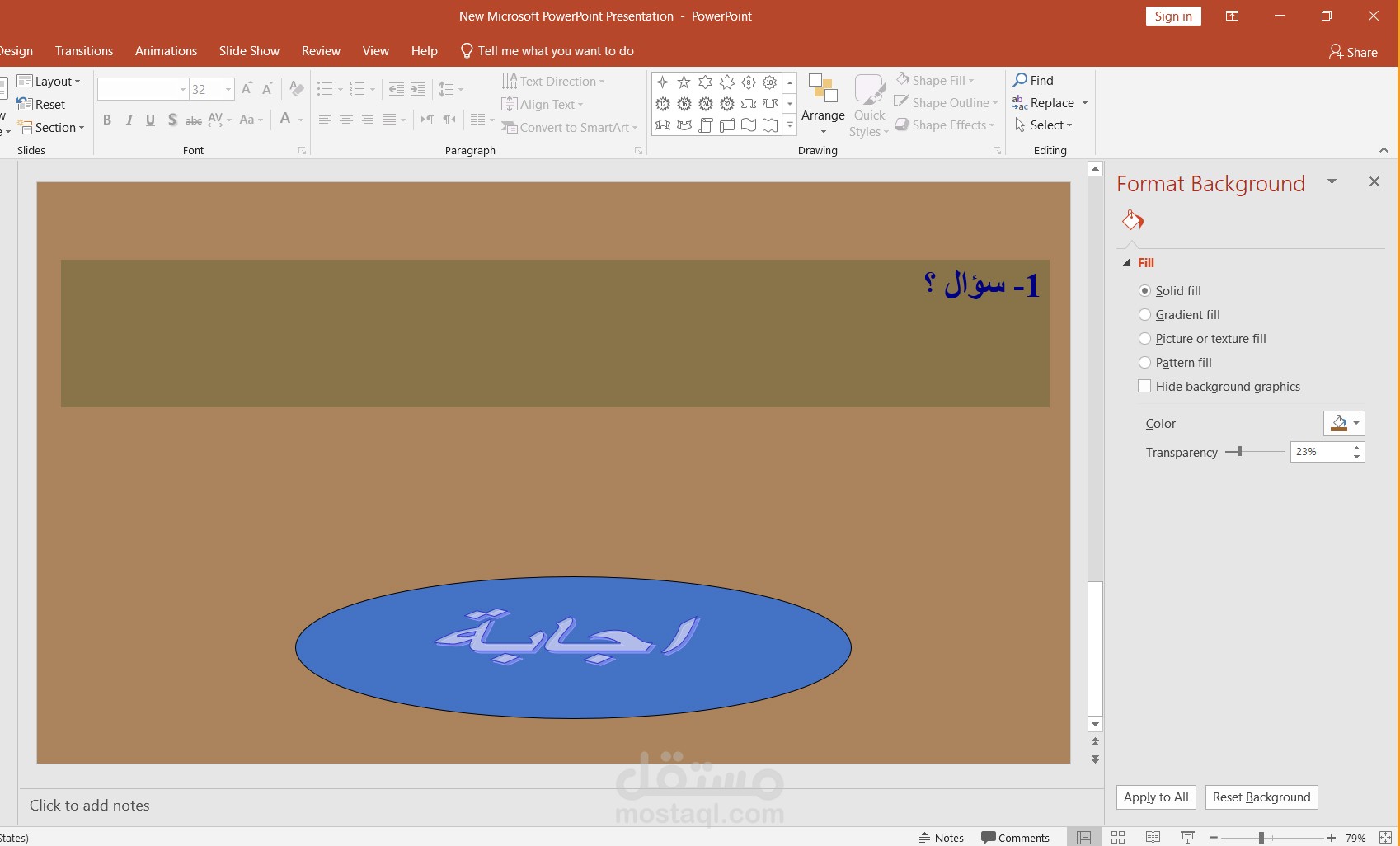The image size is (1400, 846).
Task: Click Sign in button
Action: click(1173, 16)
